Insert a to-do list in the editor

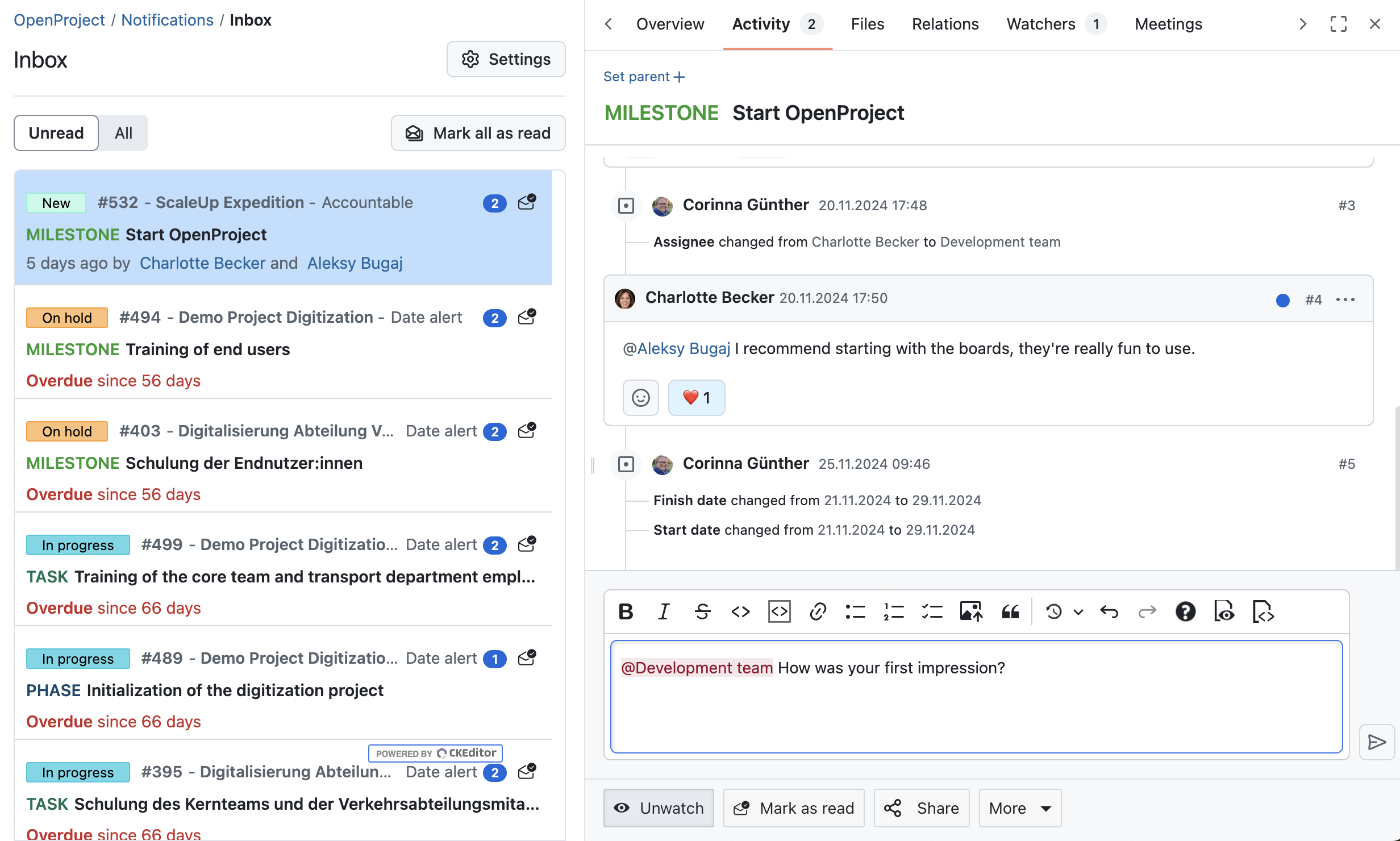pyautogui.click(x=932, y=611)
